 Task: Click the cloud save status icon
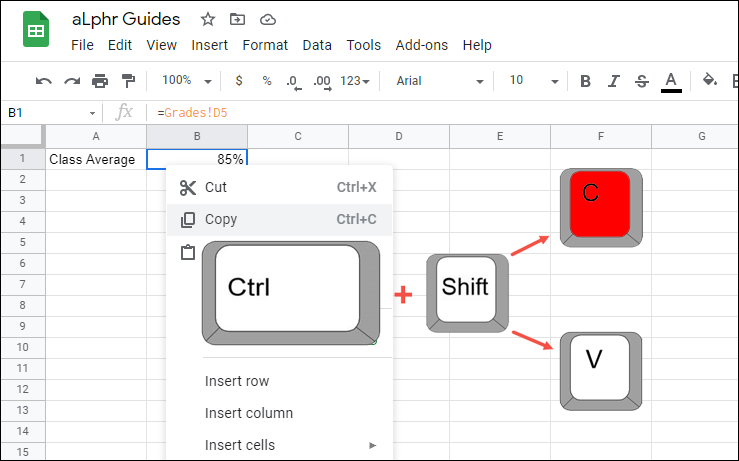click(267, 19)
